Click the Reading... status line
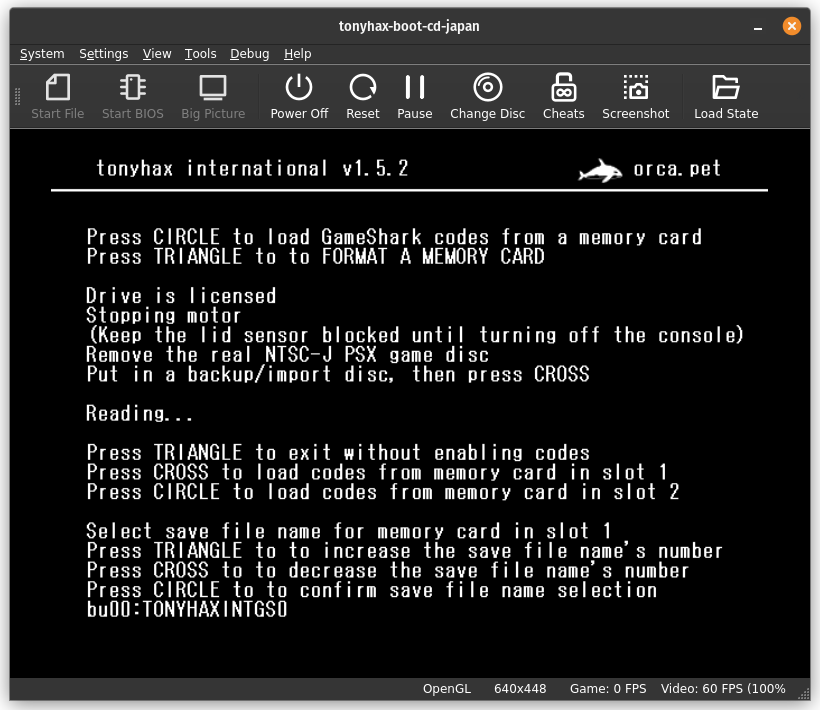Screen dimensions: 820x710 139,414
